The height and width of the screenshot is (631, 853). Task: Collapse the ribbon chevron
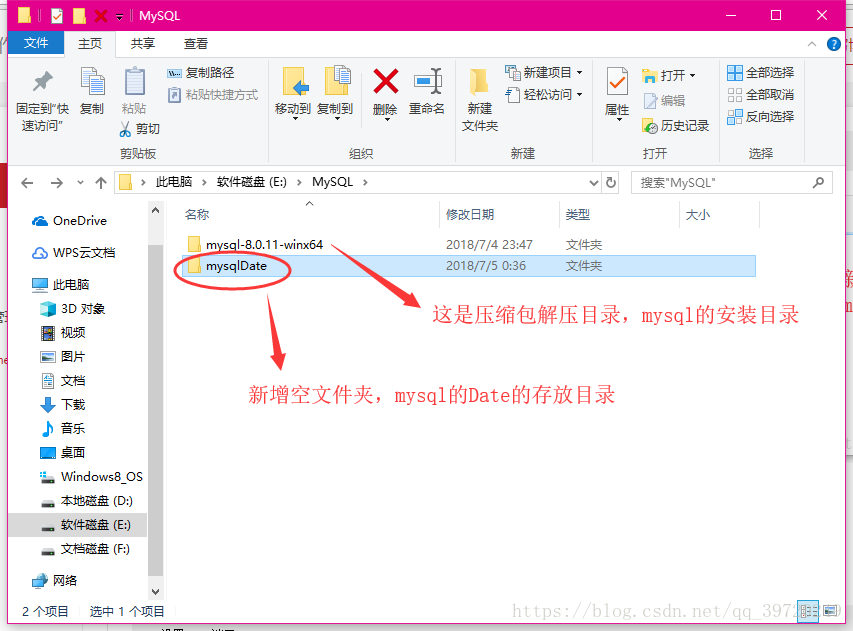(x=812, y=44)
